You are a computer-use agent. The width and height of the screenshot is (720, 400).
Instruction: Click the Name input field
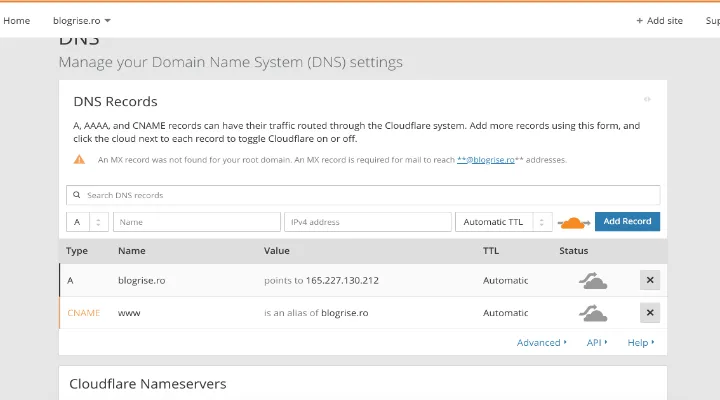click(197, 222)
